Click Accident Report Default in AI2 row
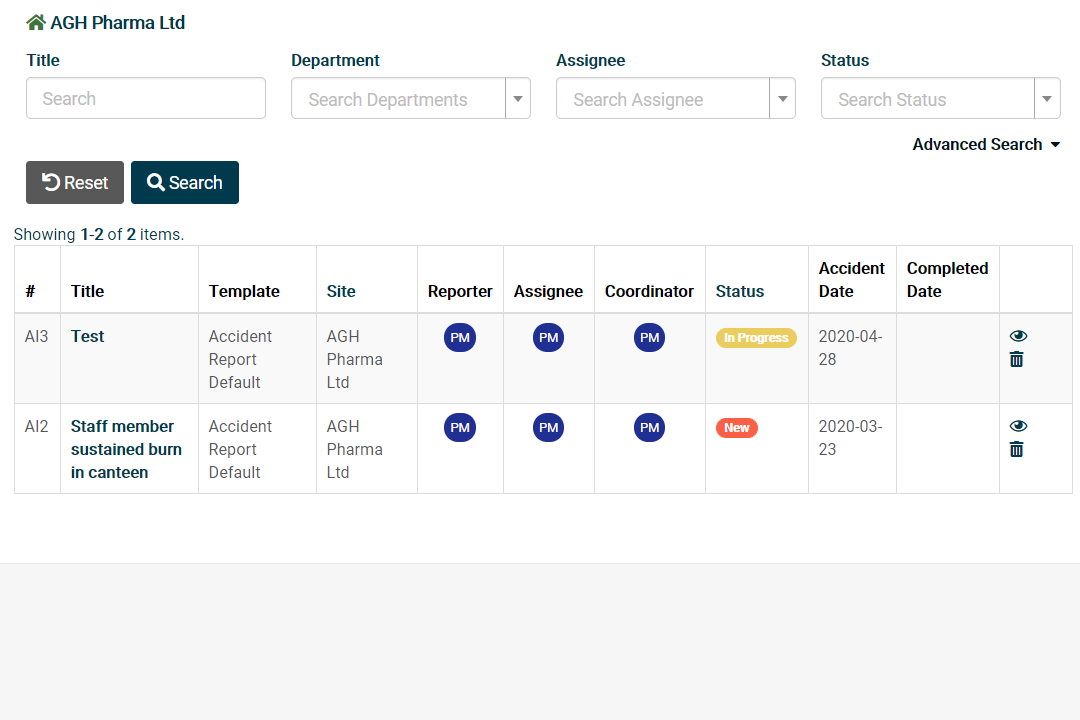1080x720 pixels. tap(240, 449)
